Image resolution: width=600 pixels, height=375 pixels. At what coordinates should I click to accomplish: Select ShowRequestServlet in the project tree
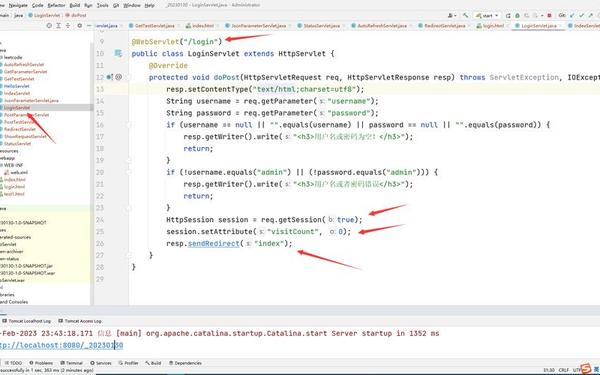pyautogui.click(x=25, y=137)
